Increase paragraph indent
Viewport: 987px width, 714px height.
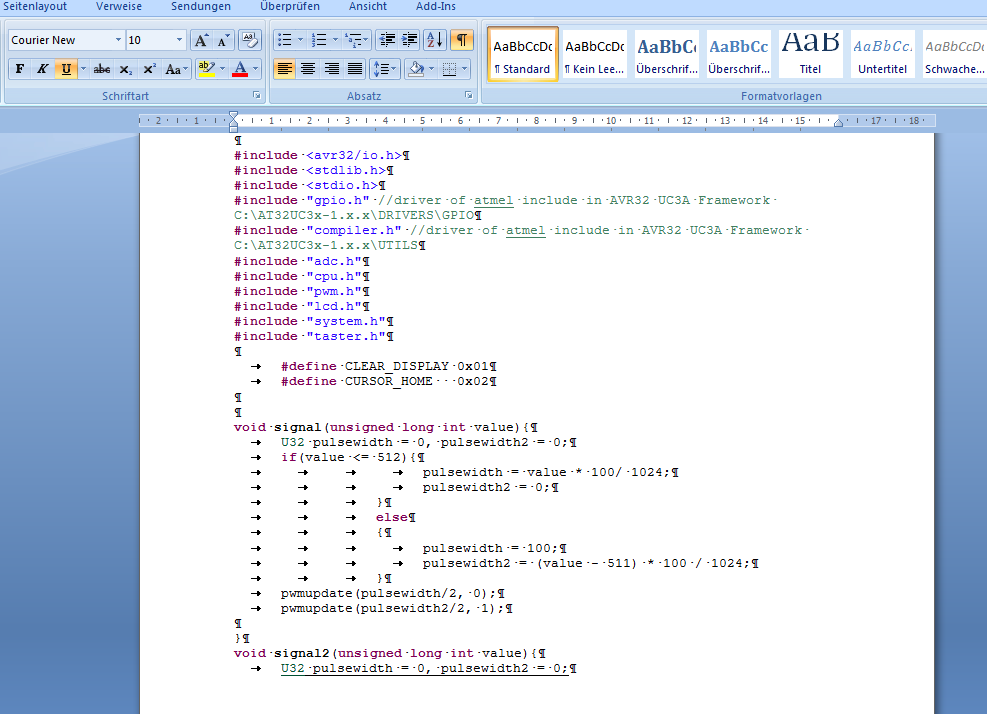coord(410,40)
